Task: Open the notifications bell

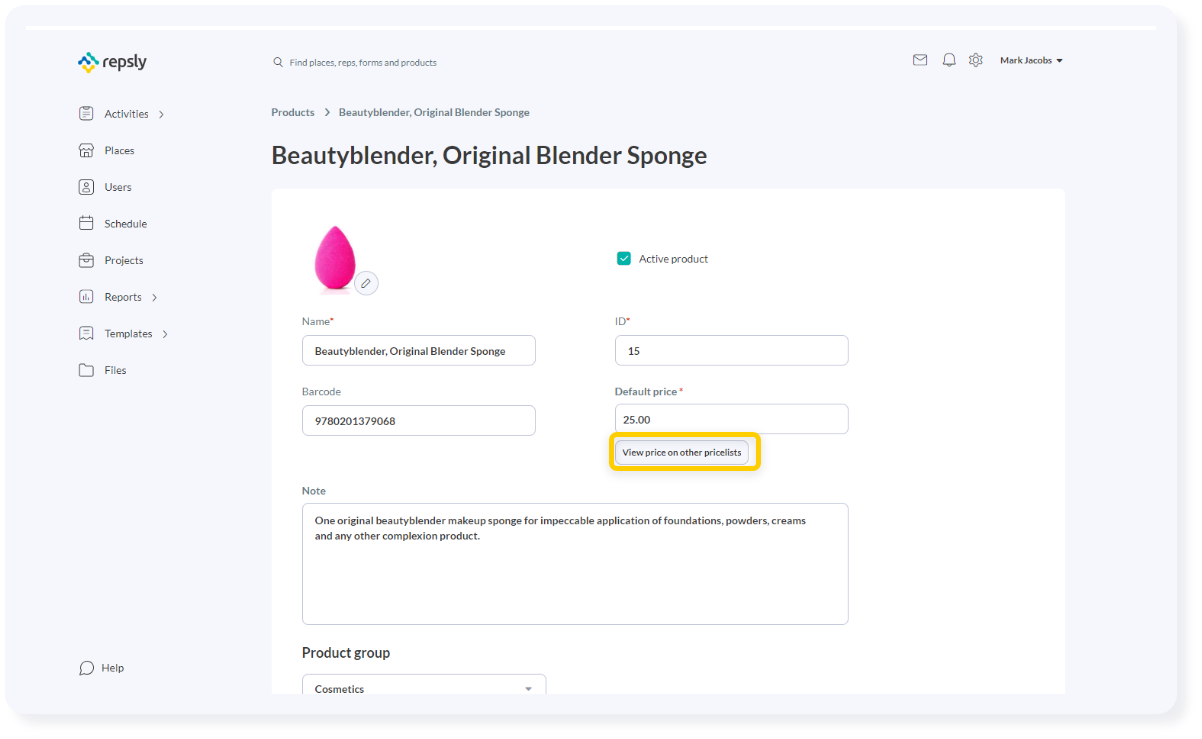Action: click(949, 60)
